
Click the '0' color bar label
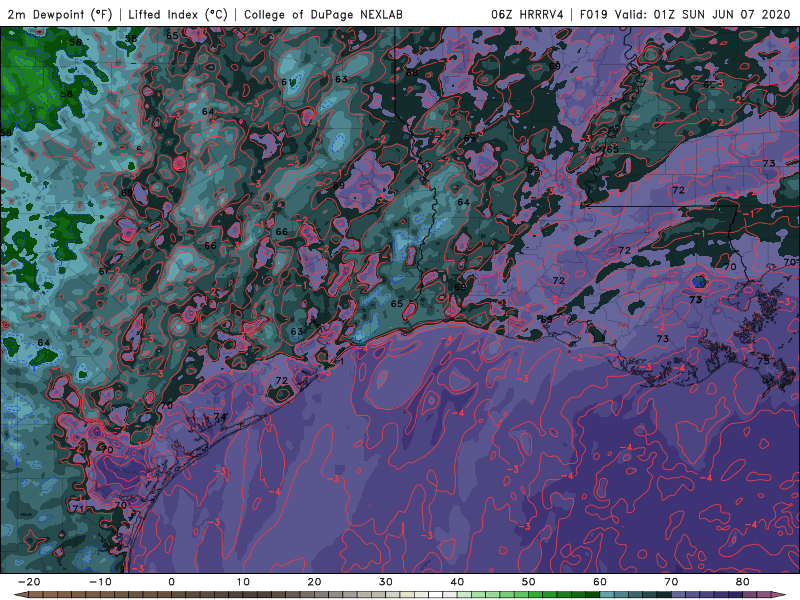[x=171, y=582]
